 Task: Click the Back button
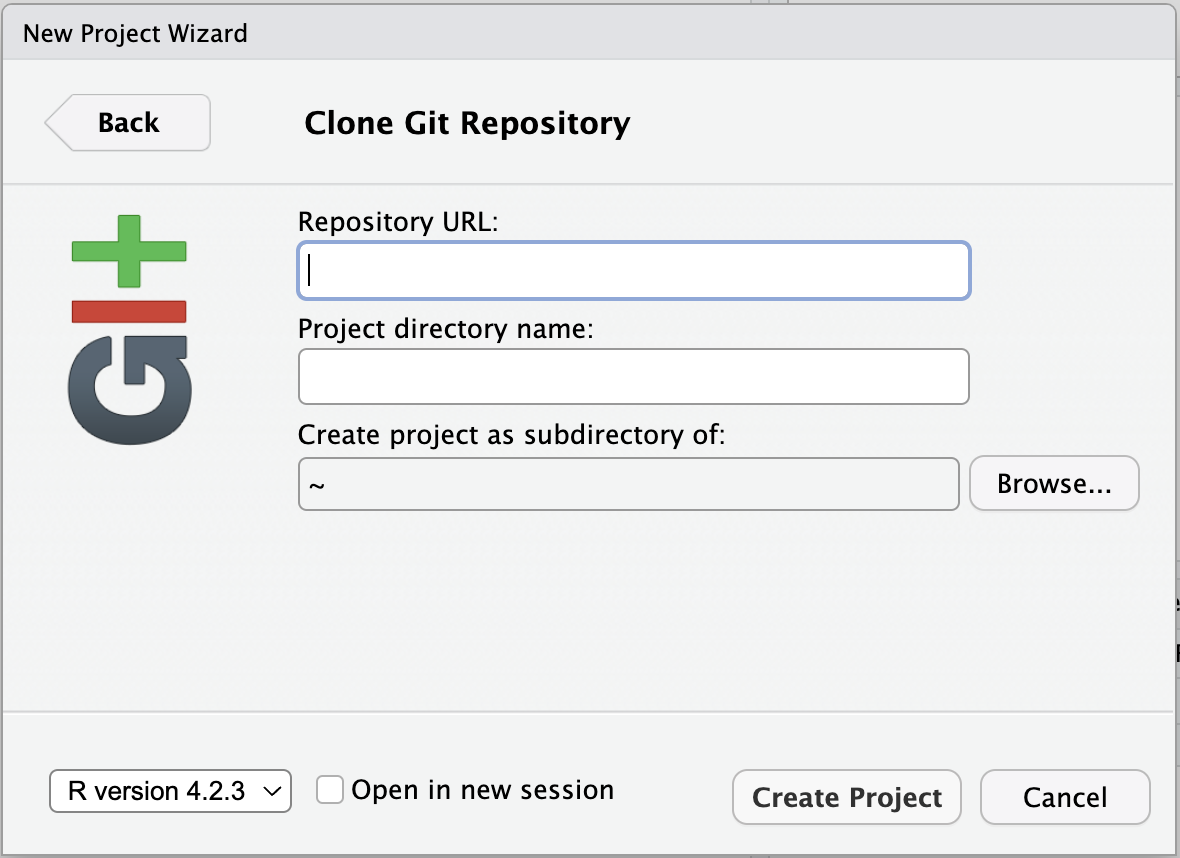click(128, 123)
